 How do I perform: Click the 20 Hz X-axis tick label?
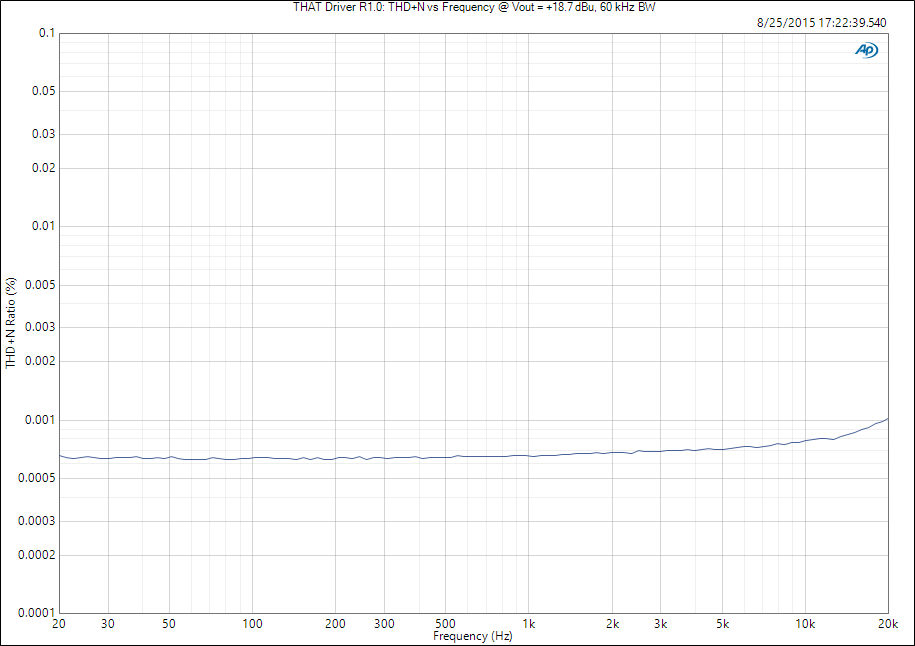point(59,624)
